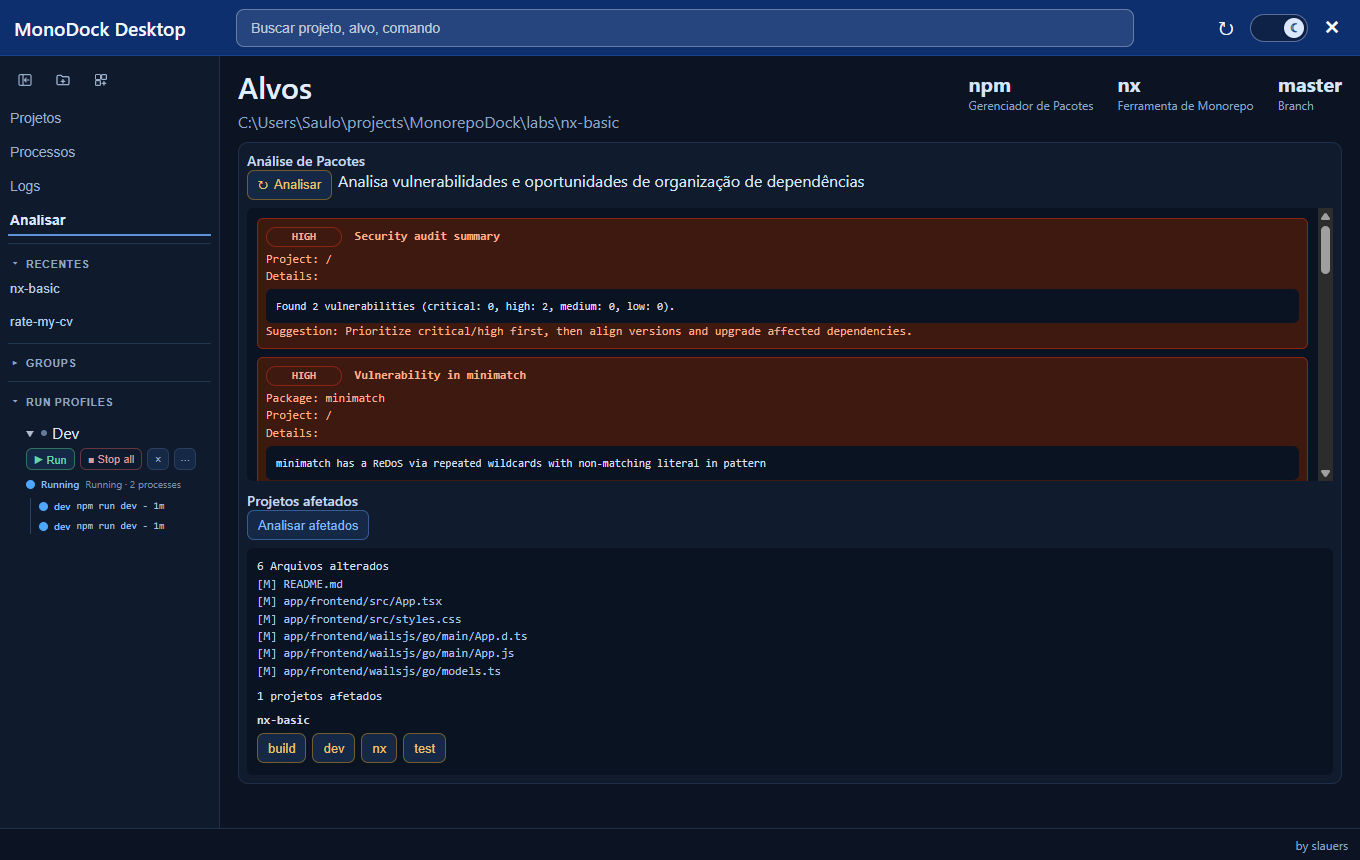Click HIGH badge on minimatch vulnerability

pos(304,376)
